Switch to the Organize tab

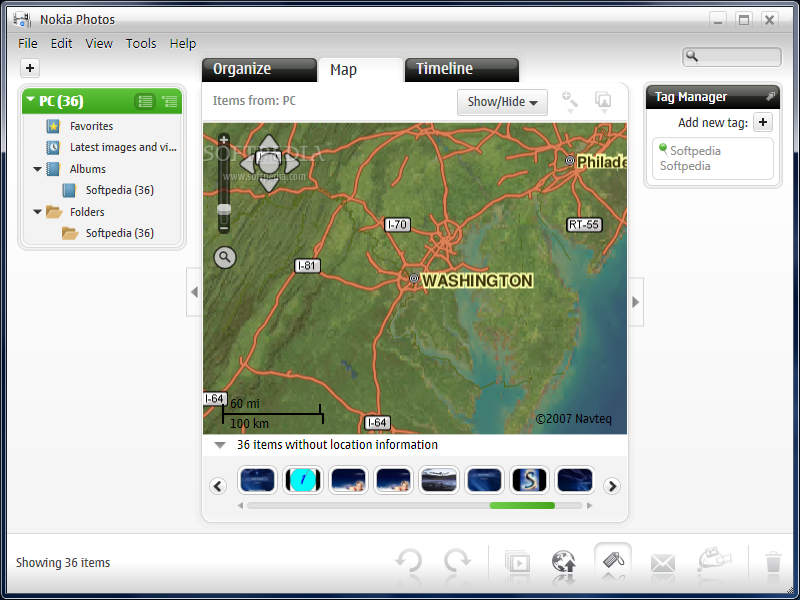pos(259,69)
